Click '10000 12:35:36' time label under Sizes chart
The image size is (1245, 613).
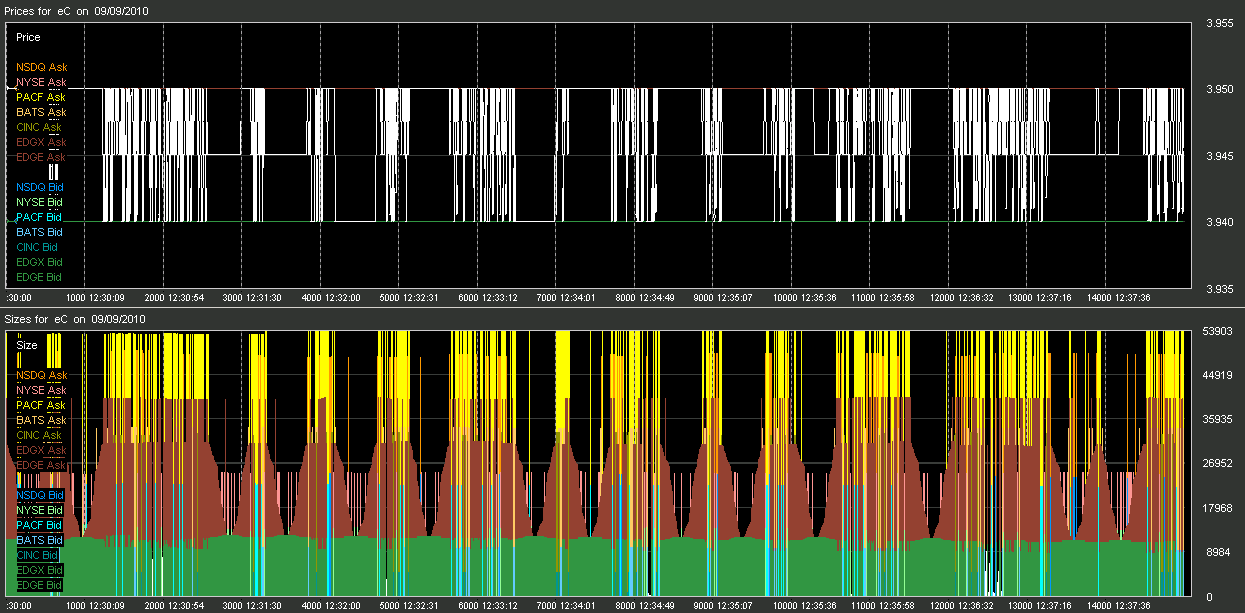(x=803, y=606)
